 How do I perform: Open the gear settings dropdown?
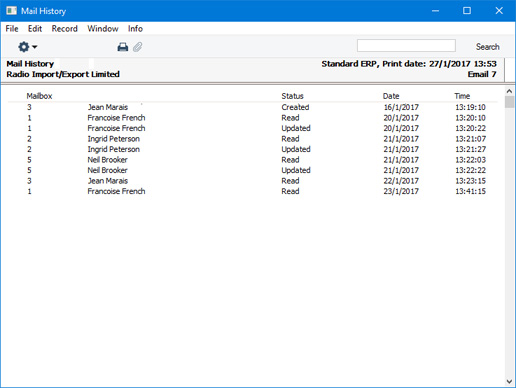click(27, 47)
